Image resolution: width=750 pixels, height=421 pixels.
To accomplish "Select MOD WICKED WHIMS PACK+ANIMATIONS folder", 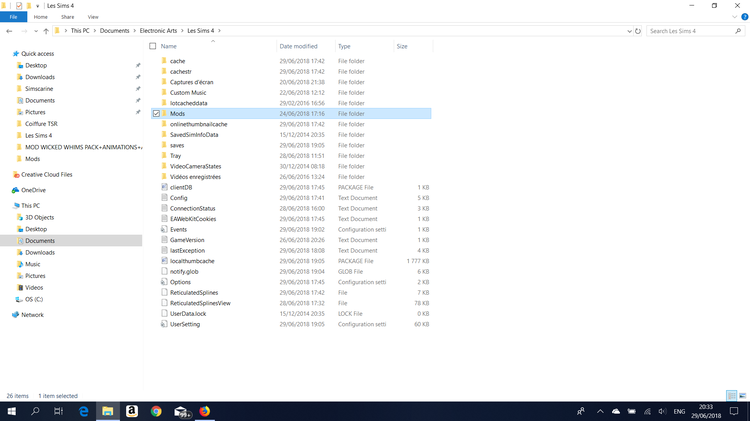I will pyautogui.click(x=83, y=147).
